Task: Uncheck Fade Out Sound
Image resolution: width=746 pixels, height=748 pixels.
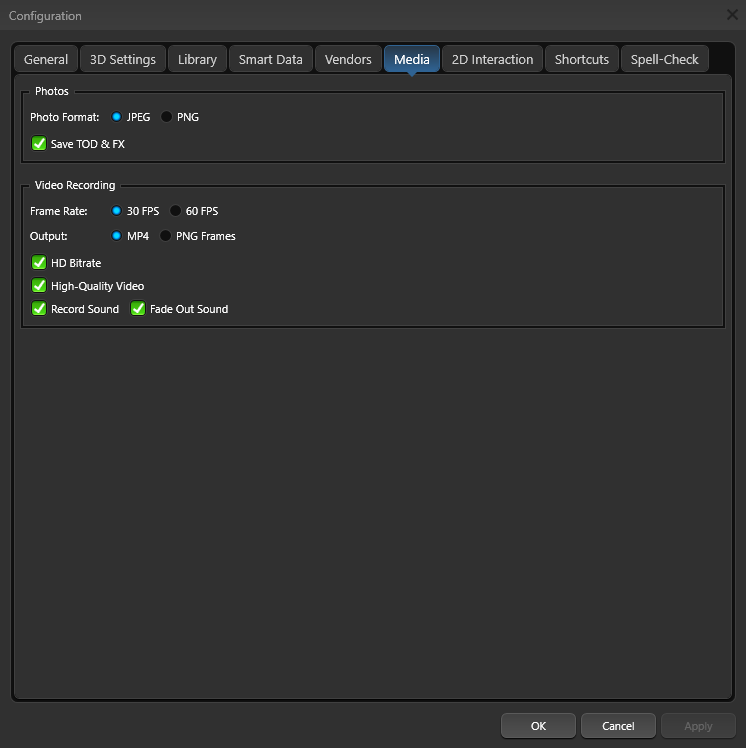Action: [x=139, y=309]
